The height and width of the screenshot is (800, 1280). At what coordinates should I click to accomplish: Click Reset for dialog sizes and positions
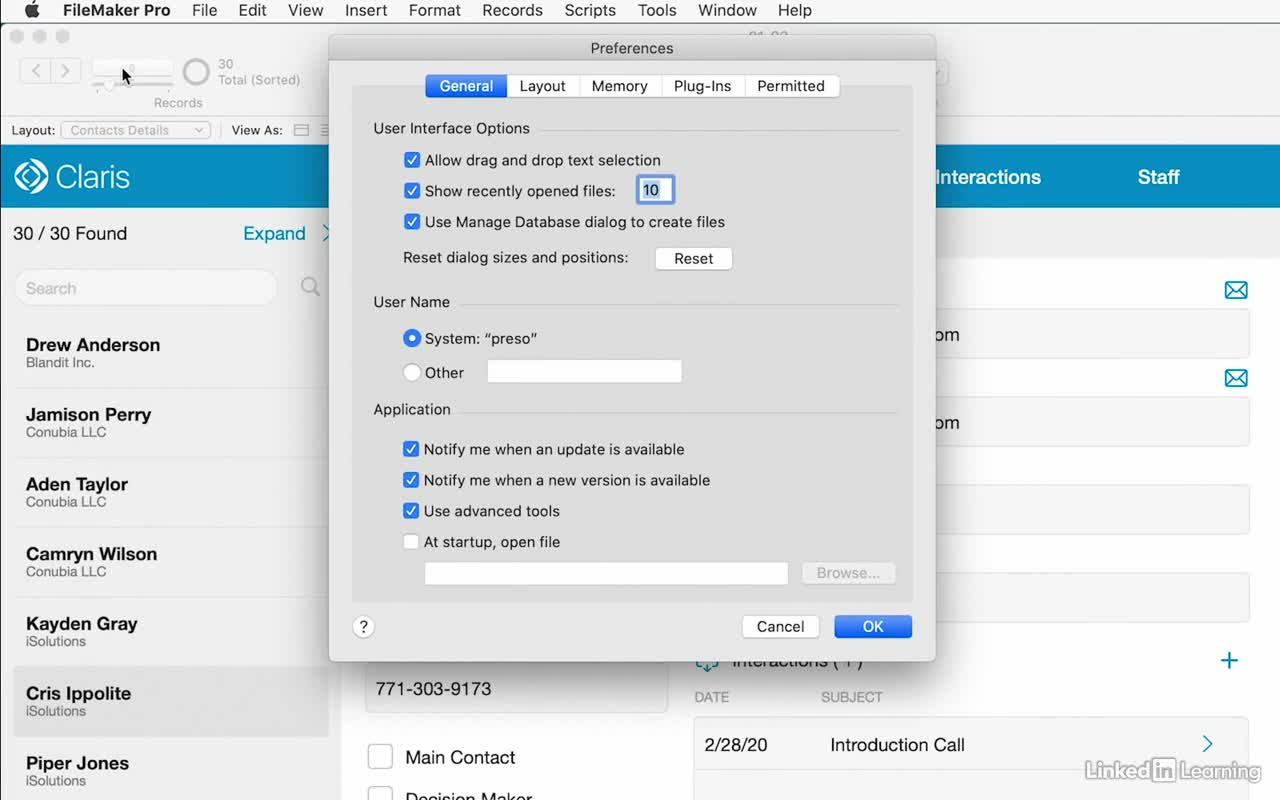(x=694, y=258)
